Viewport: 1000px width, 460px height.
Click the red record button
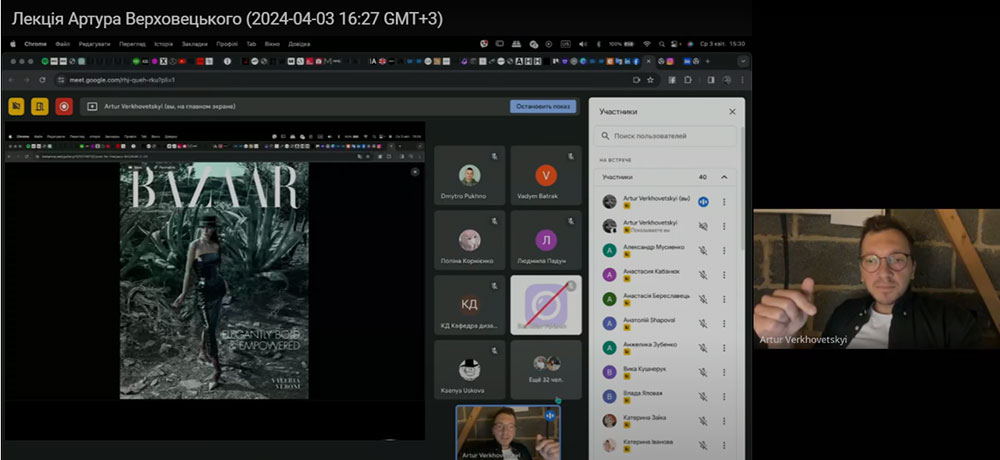click(x=64, y=107)
